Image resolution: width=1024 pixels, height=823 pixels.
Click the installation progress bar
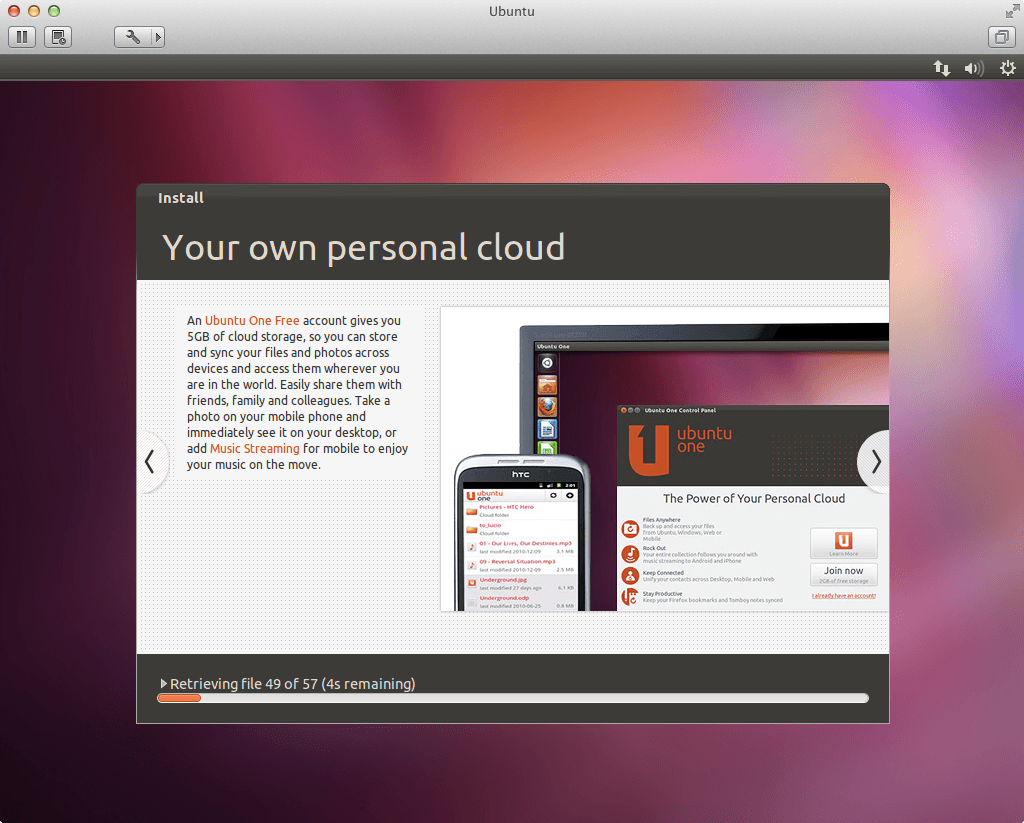click(513, 698)
